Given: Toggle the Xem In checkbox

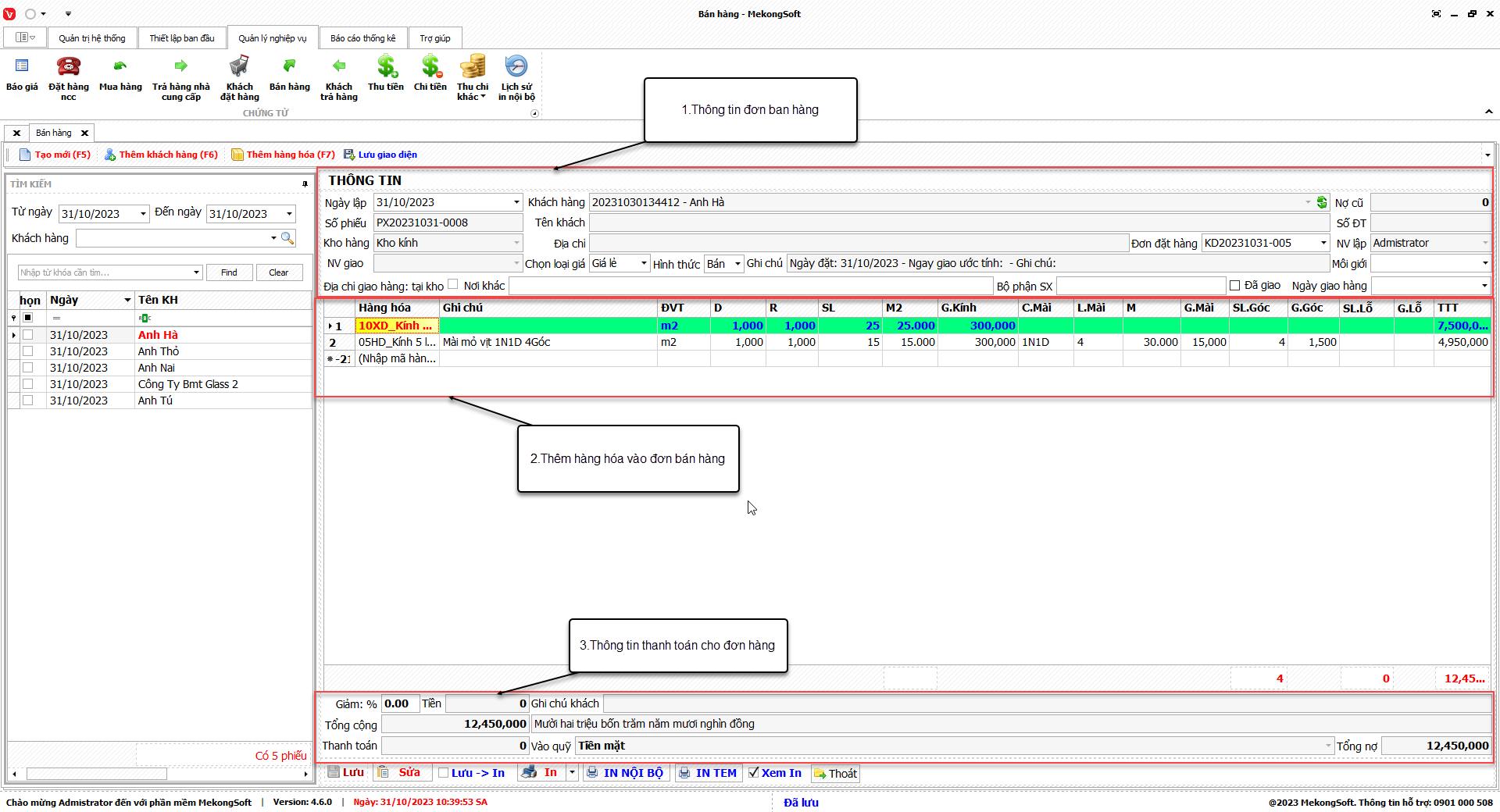Looking at the screenshot, I should (x=754, y=772).
